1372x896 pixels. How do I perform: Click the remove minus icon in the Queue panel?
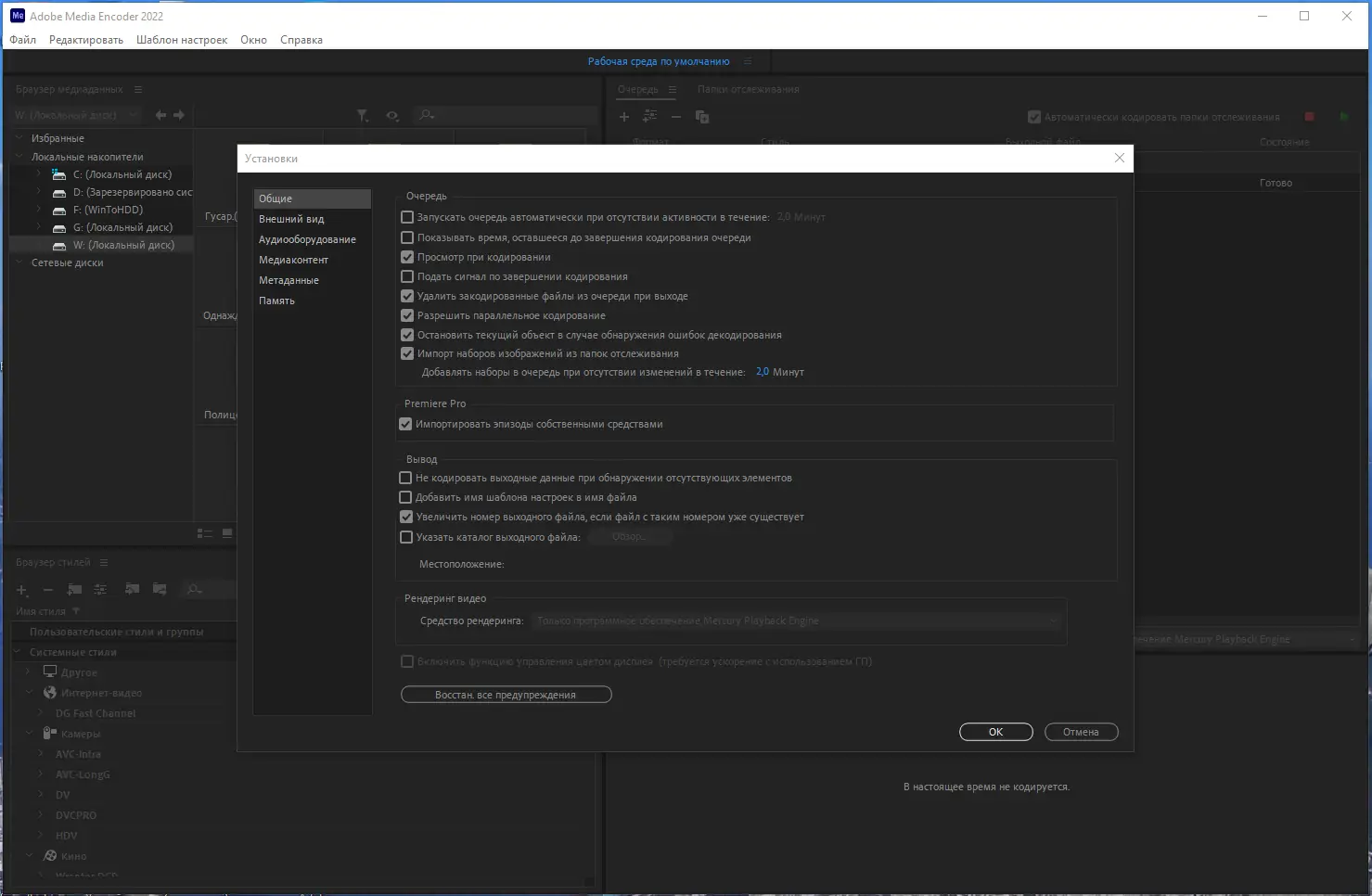click(676, 117)
